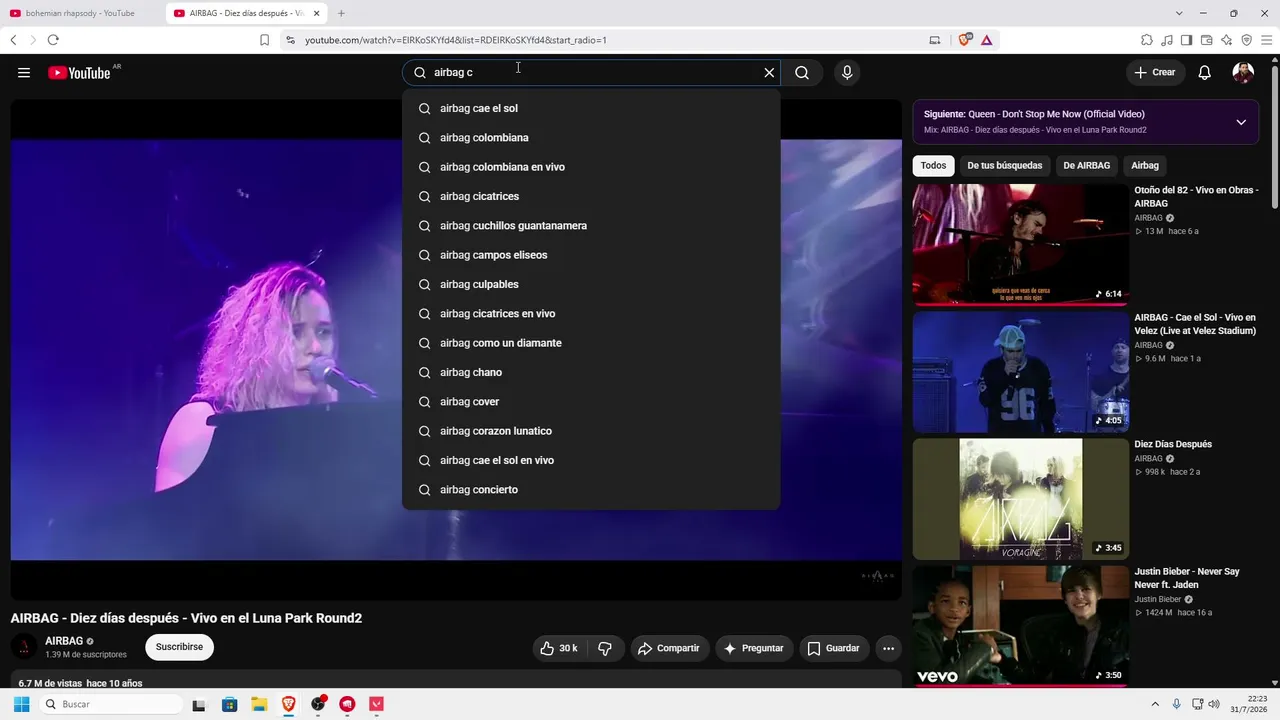
Task: Open Otoño del 82 video thumbnail
Action: point(1020,245)
